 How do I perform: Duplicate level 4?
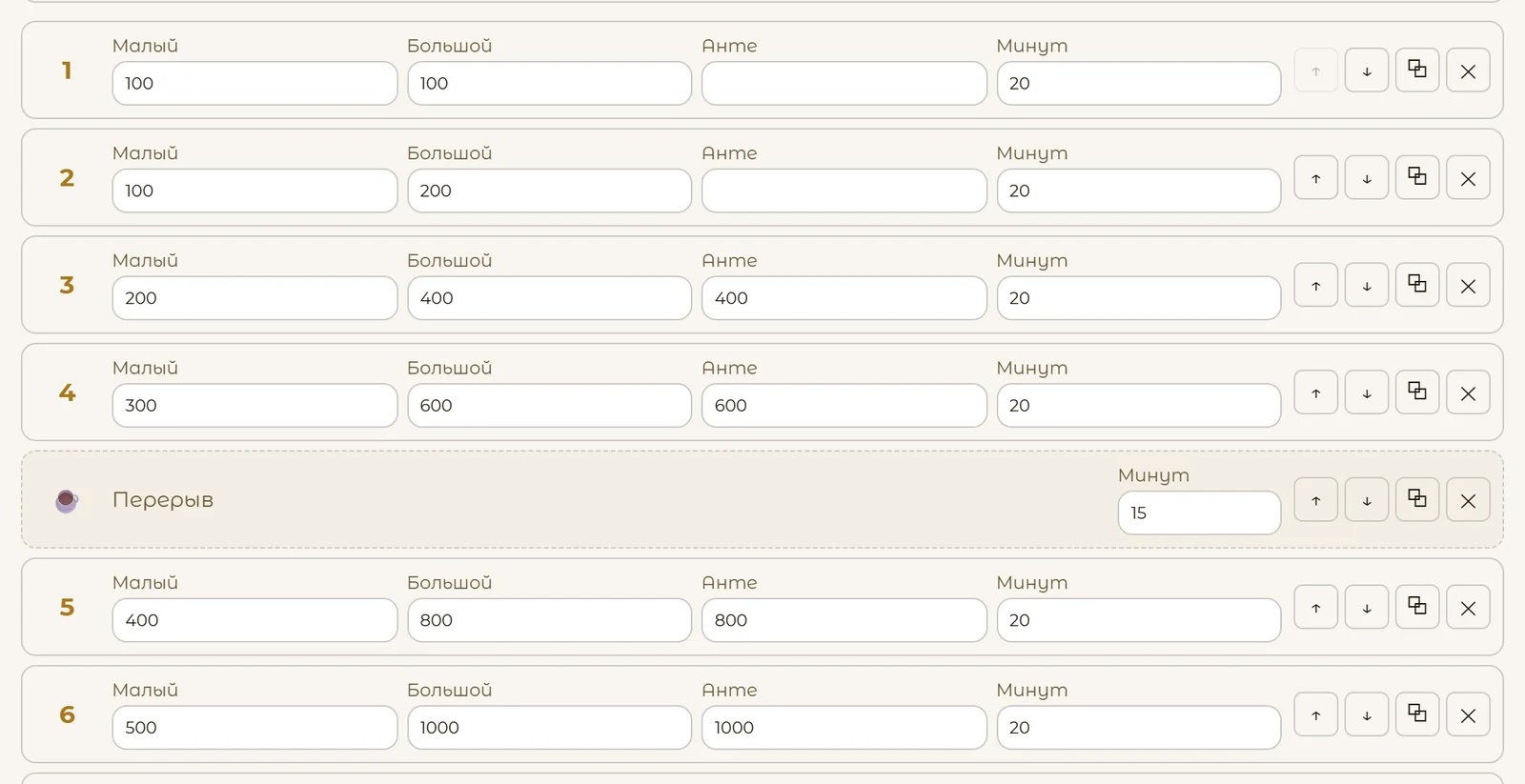pos(1417,392)
